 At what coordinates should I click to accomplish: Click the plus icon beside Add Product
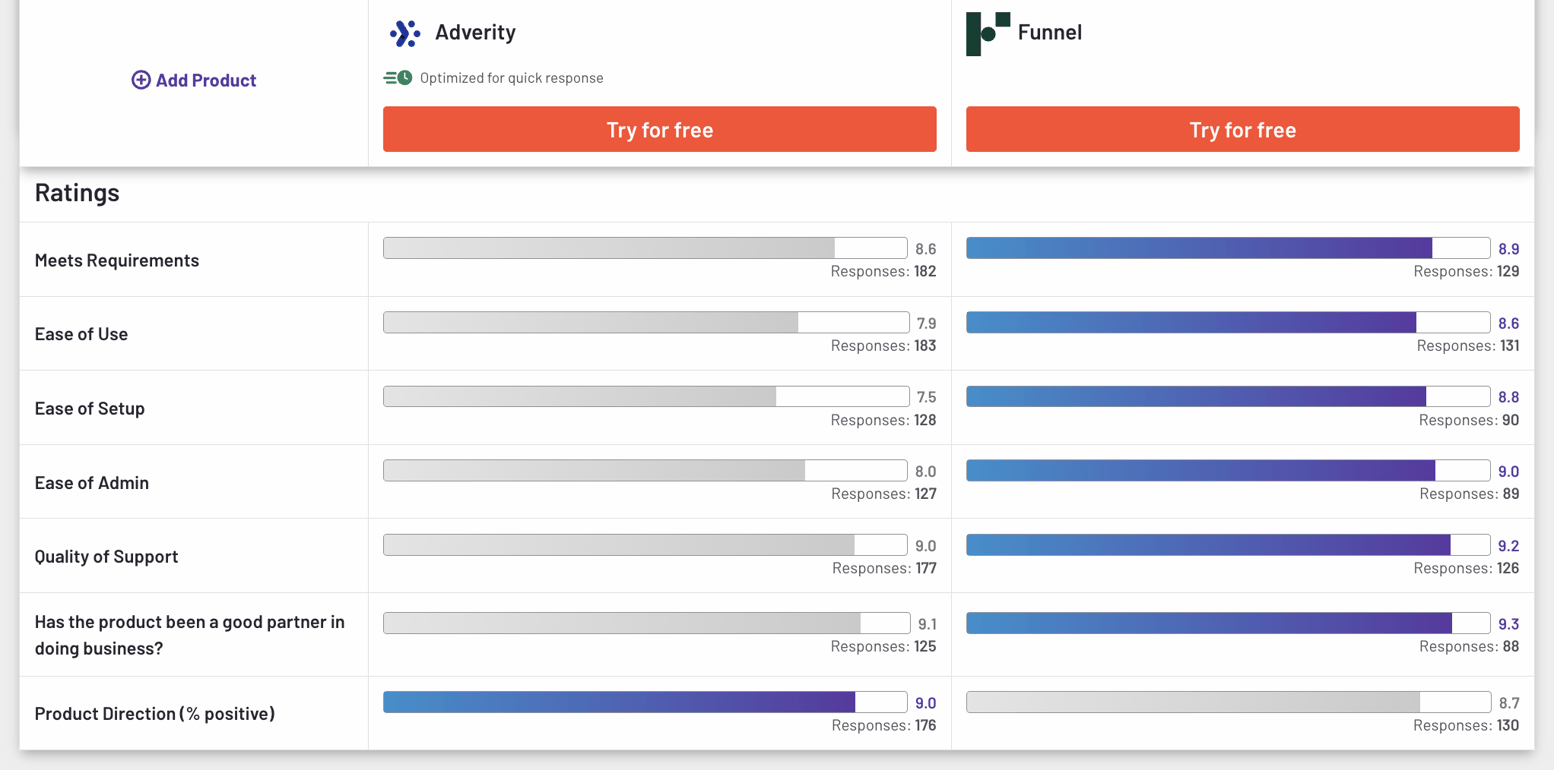pyautogui.click(x=141, y=80)
